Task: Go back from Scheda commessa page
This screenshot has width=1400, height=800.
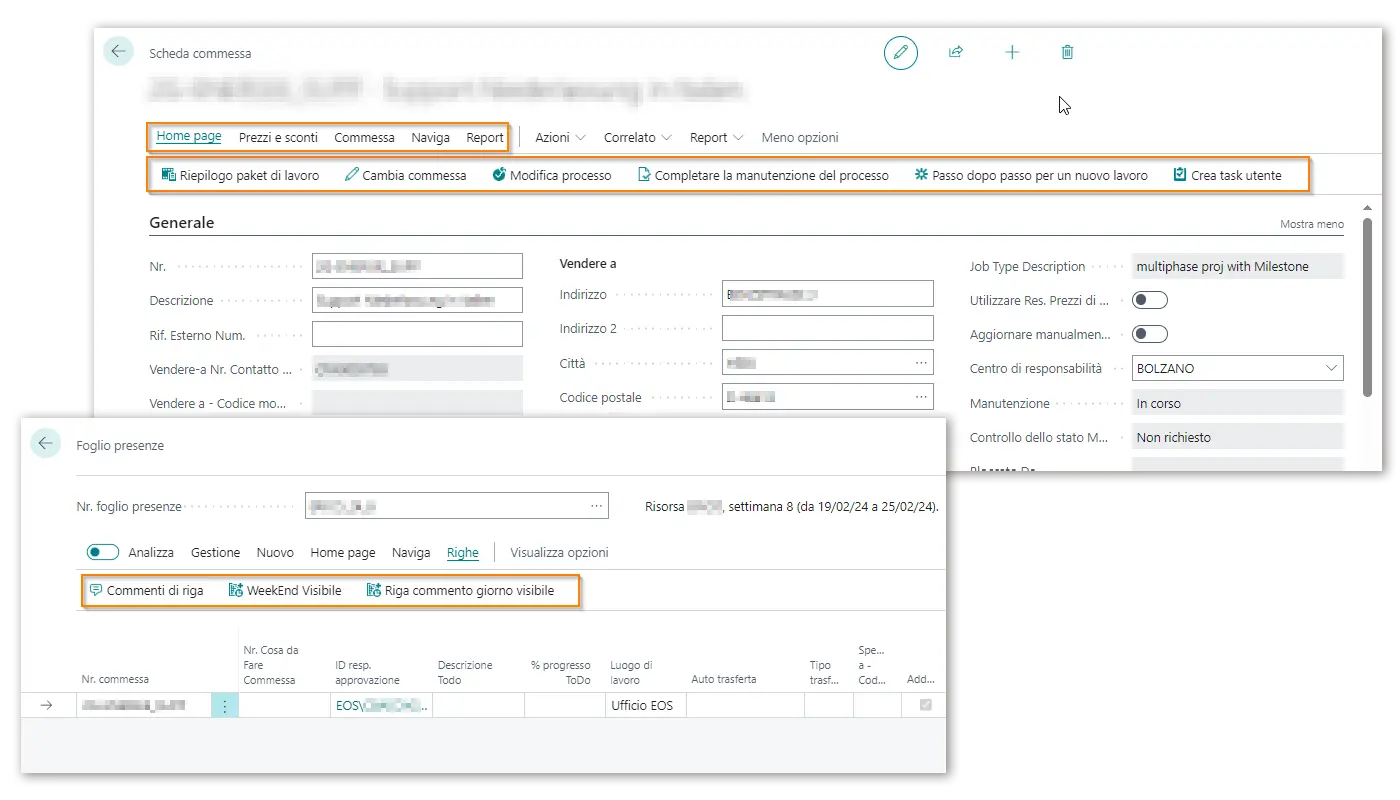Action: pos(119,52)
